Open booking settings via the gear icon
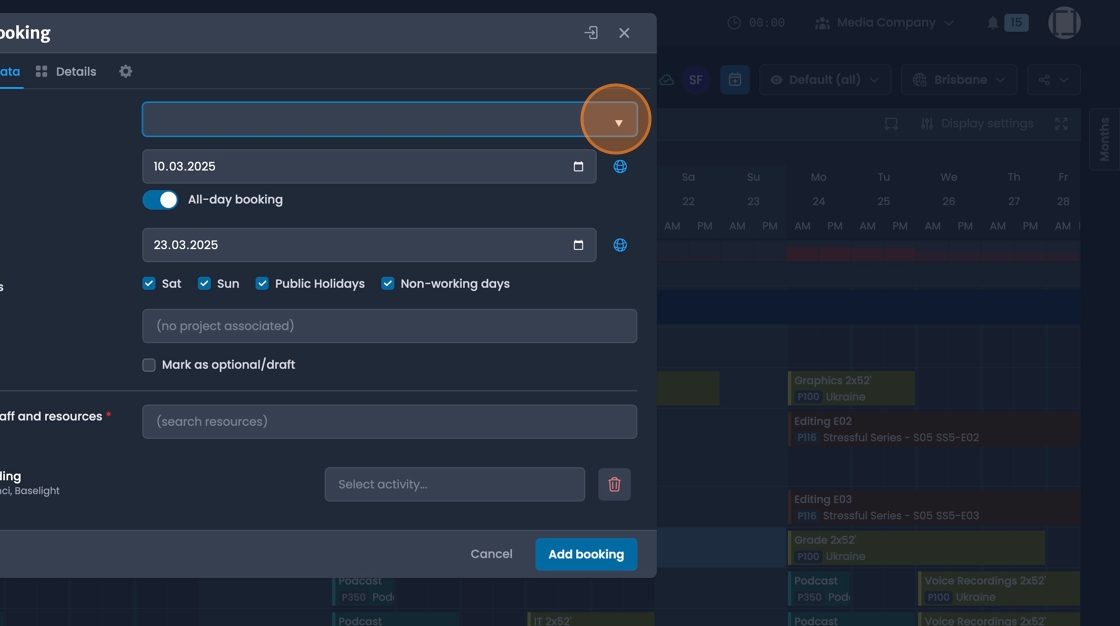The height and width of the screenshot is (626, 1120). [x=127, y=71]
